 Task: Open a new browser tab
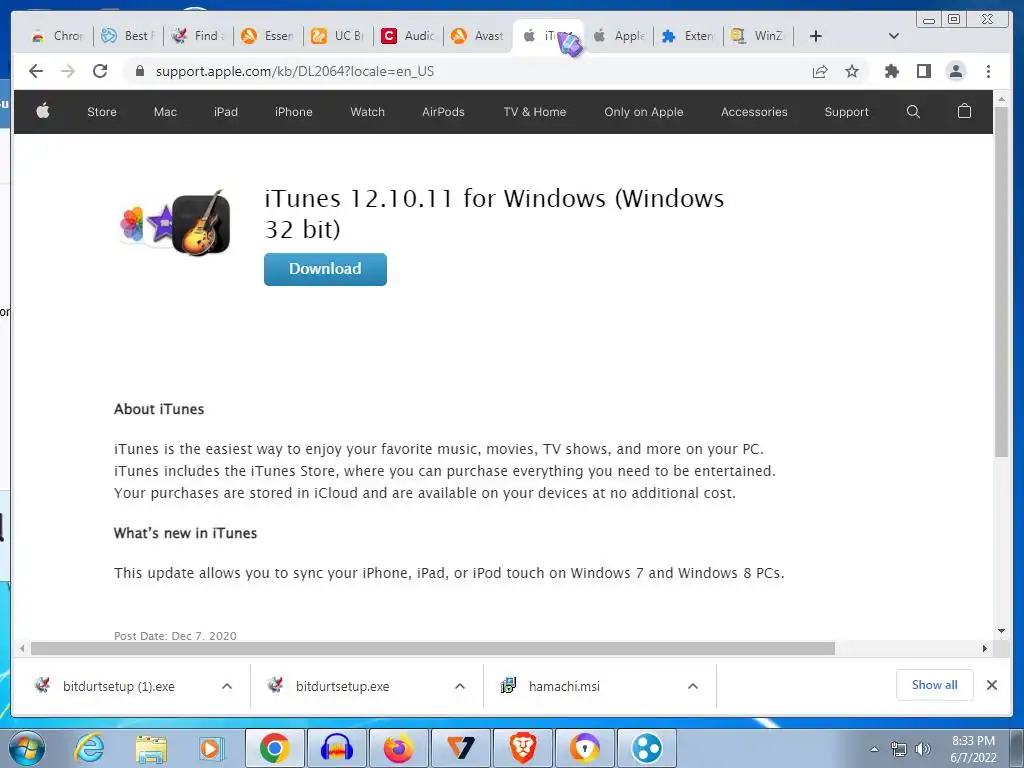tap(816, 36)
